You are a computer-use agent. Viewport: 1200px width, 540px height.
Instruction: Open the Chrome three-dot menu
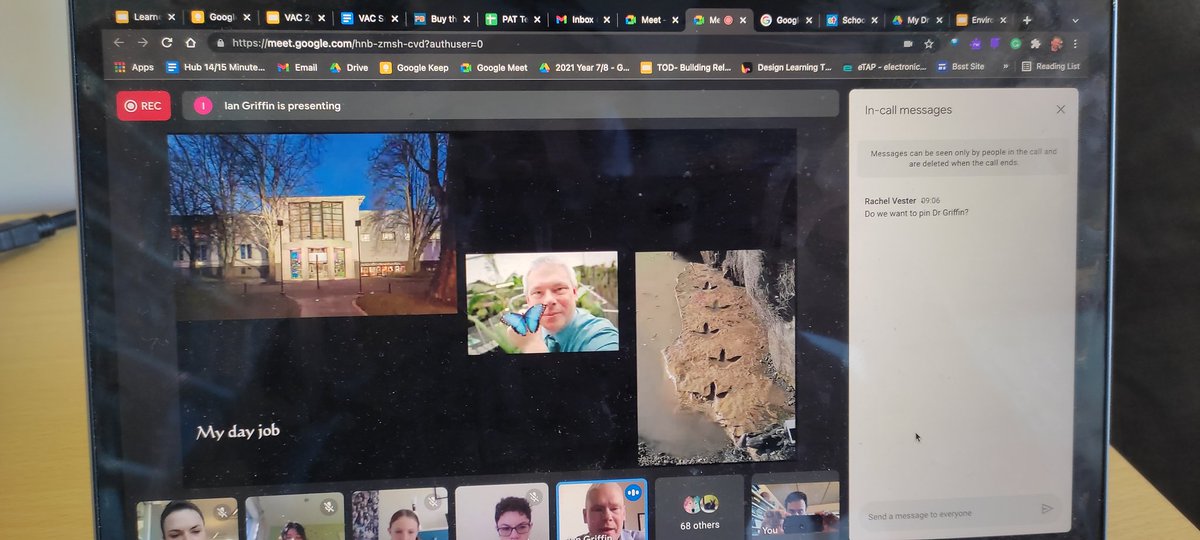1075,44
